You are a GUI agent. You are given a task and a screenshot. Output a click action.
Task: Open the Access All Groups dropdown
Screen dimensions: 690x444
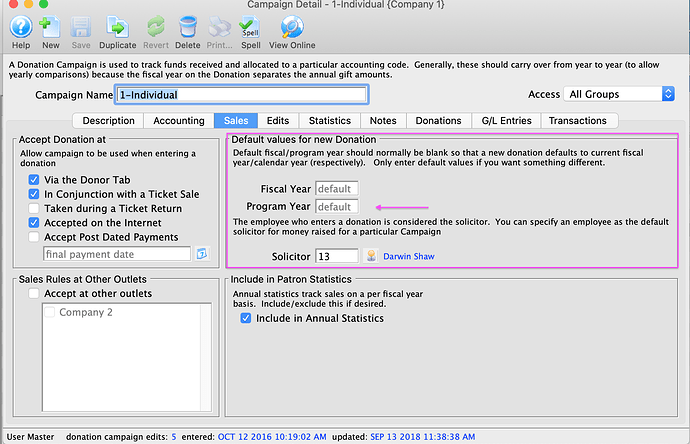point(619,94)
